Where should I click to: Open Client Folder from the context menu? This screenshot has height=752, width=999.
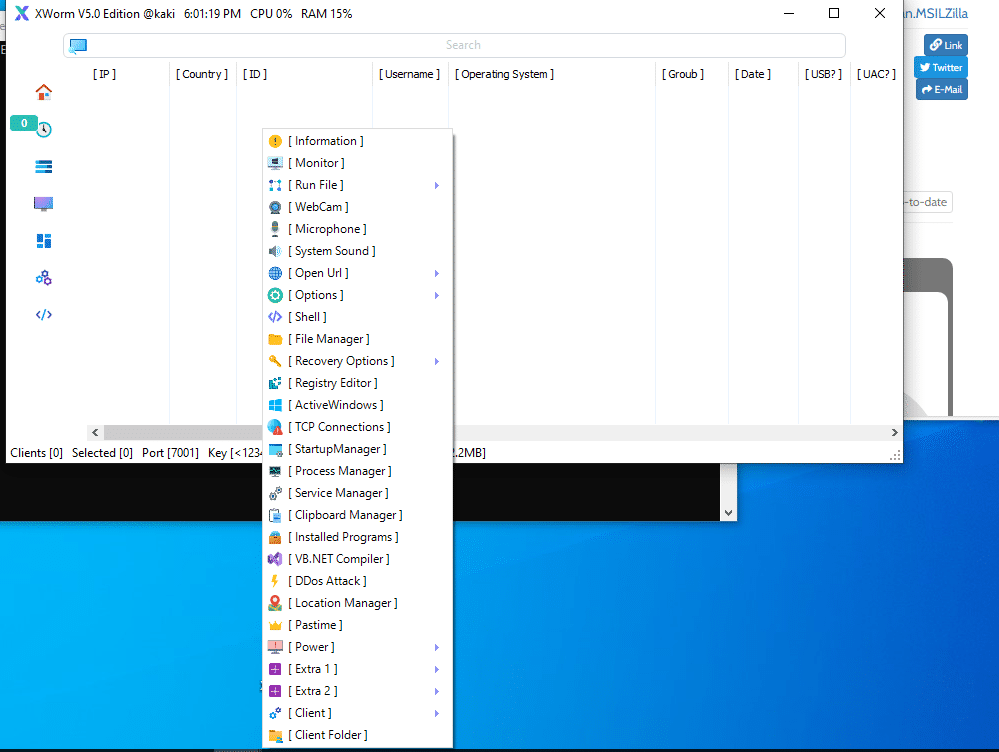(x=357, y=735)
